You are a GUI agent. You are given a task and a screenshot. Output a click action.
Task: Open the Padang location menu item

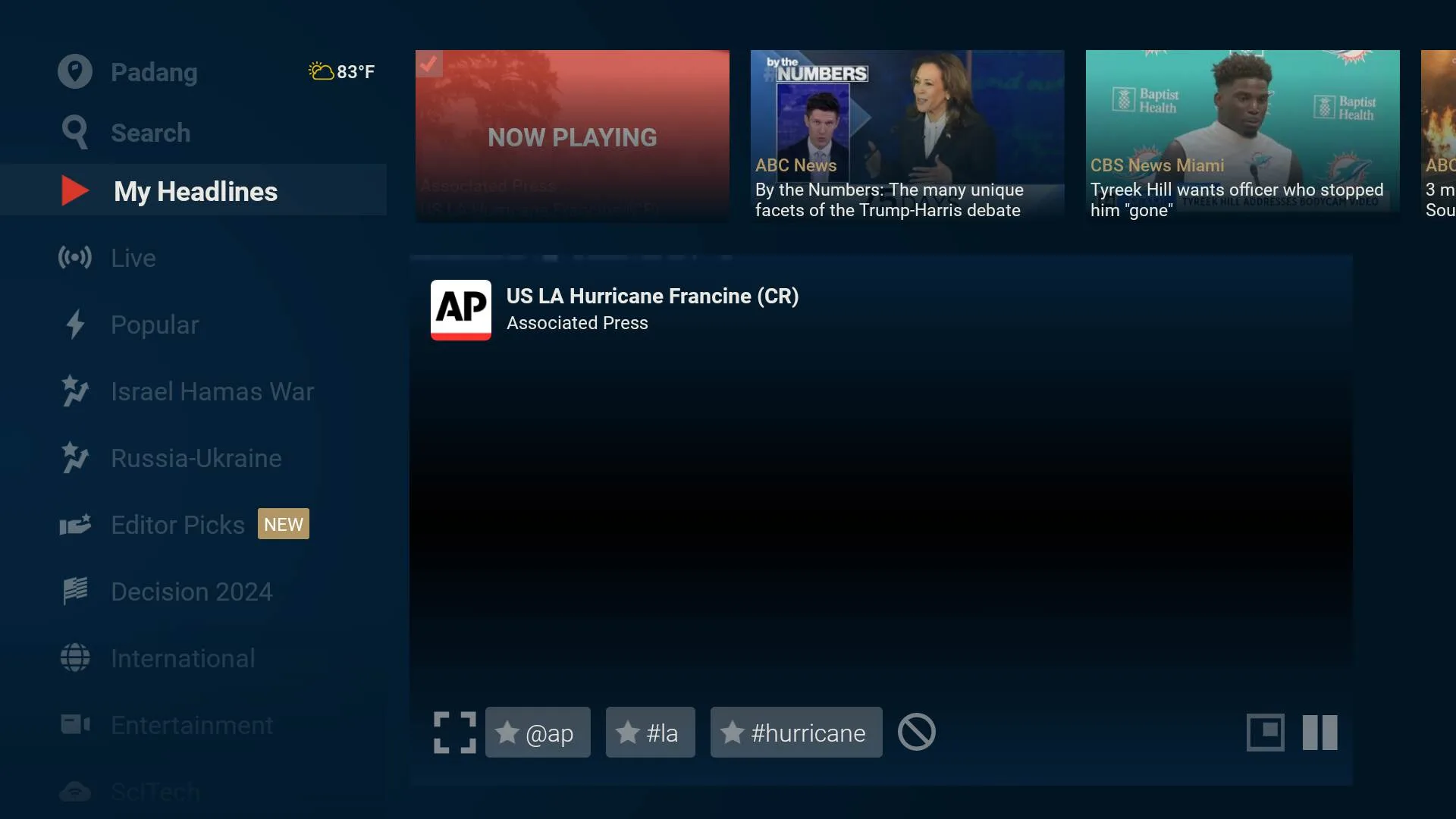point(193,71)
